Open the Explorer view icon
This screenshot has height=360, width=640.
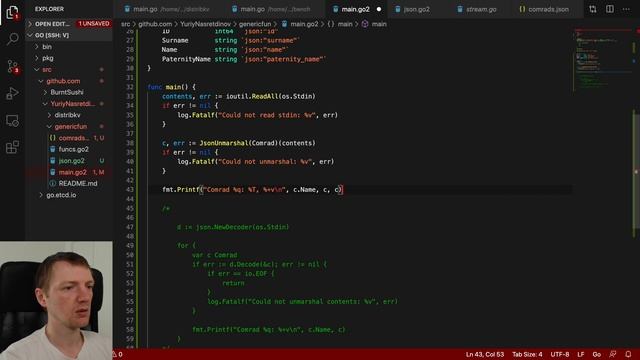[x=12, y=13]
